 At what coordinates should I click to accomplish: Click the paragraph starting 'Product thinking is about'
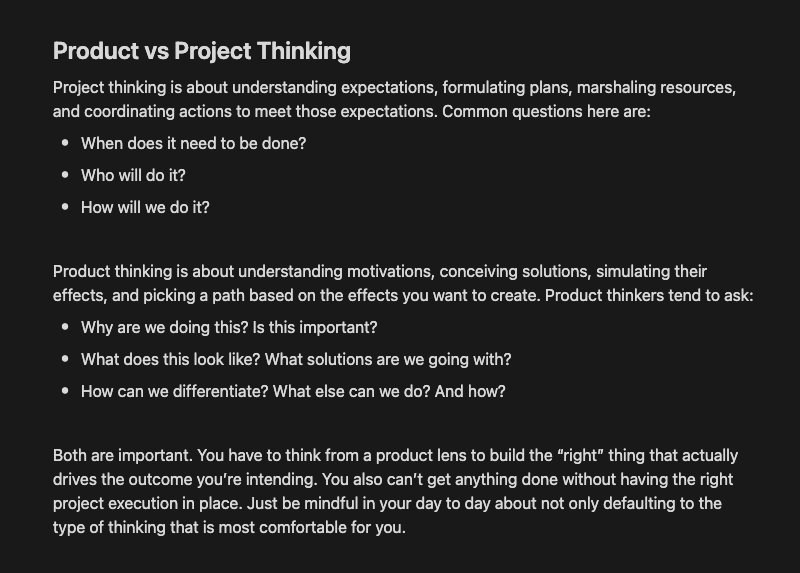point(403,283)
